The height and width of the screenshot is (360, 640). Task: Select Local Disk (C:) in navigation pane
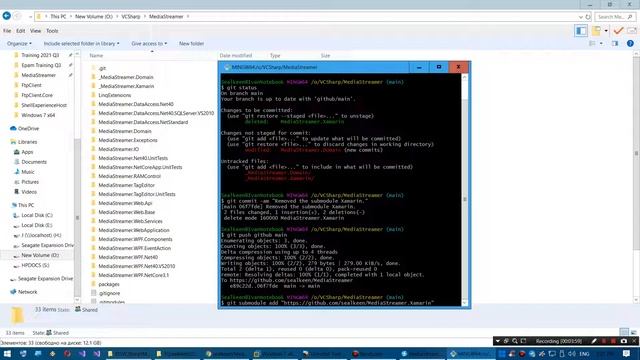(x=37, y=215)
